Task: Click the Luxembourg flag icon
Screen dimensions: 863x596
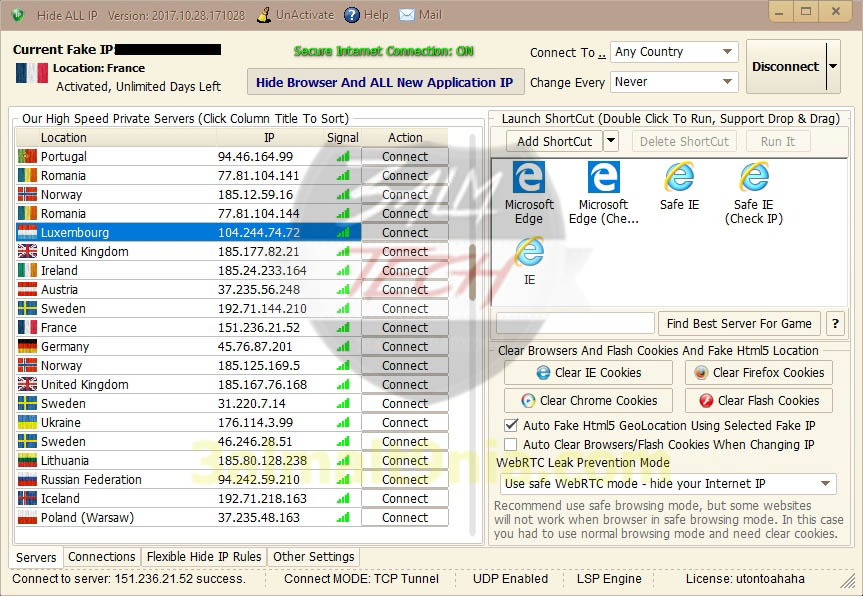Action: pos(27,232)
